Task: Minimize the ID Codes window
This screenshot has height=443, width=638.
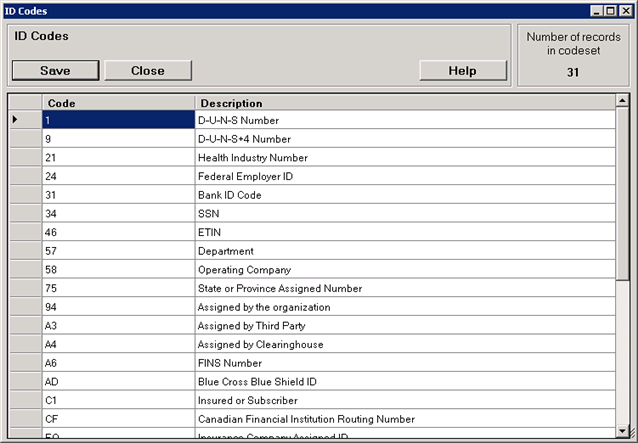Action: (x=597, y=10)
